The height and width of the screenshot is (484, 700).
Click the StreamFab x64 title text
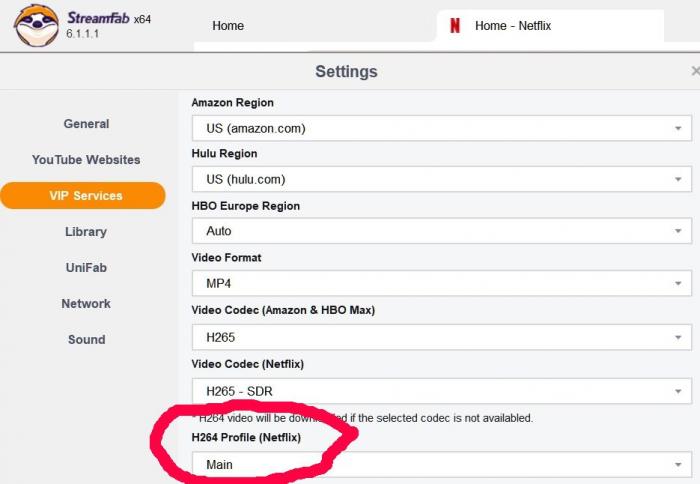[x=109, y=18]
